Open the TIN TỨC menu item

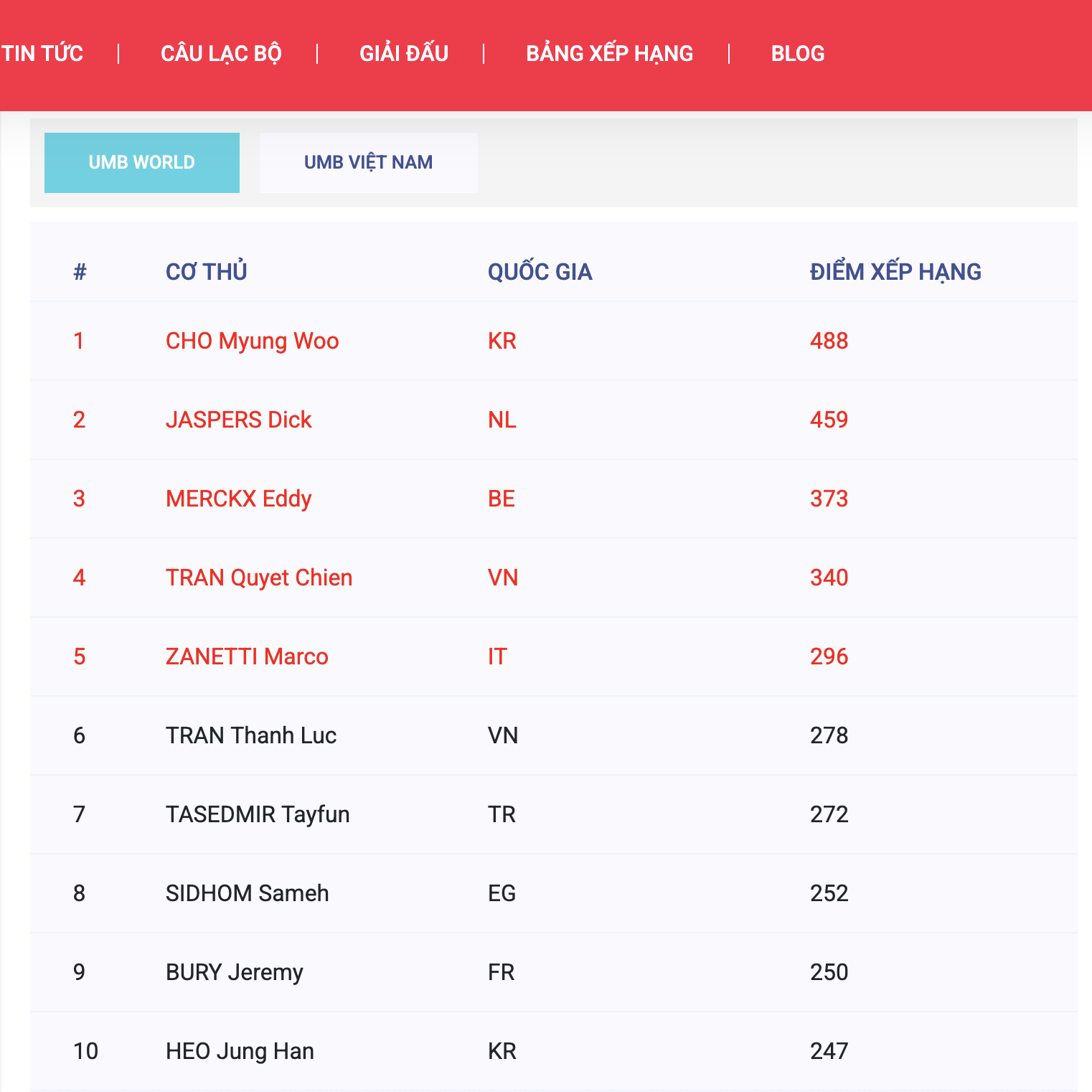click(42, 54)
